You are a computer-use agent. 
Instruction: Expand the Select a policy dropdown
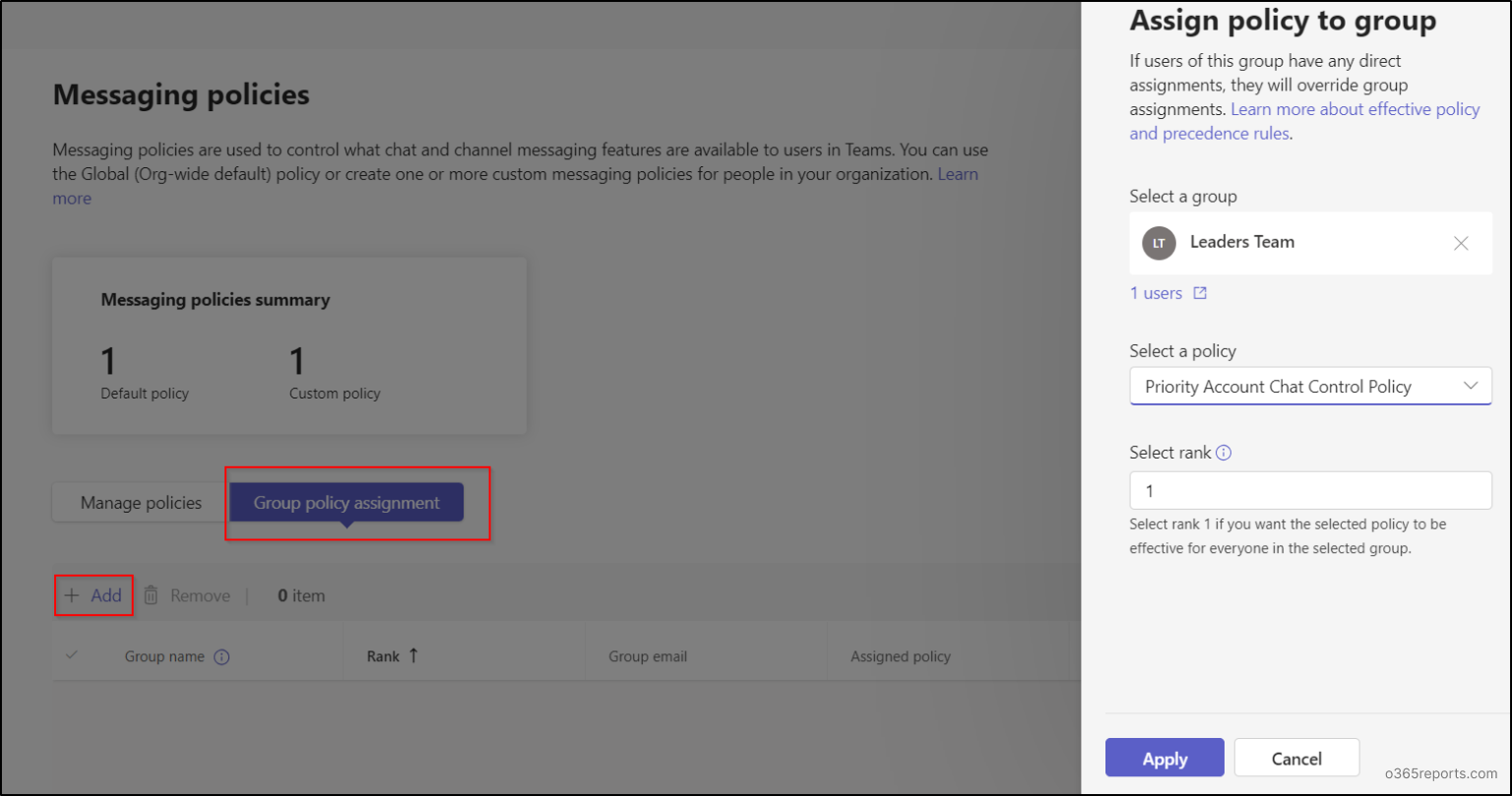(x=1310, y=387)
